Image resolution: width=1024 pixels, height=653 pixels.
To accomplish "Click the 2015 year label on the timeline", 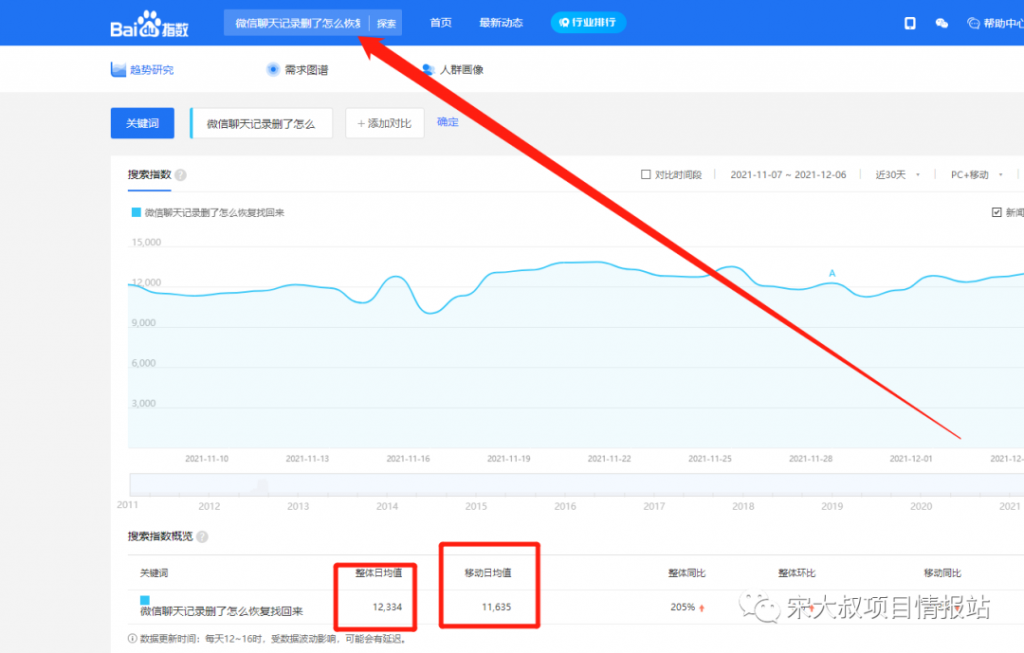I will (476, 506).
